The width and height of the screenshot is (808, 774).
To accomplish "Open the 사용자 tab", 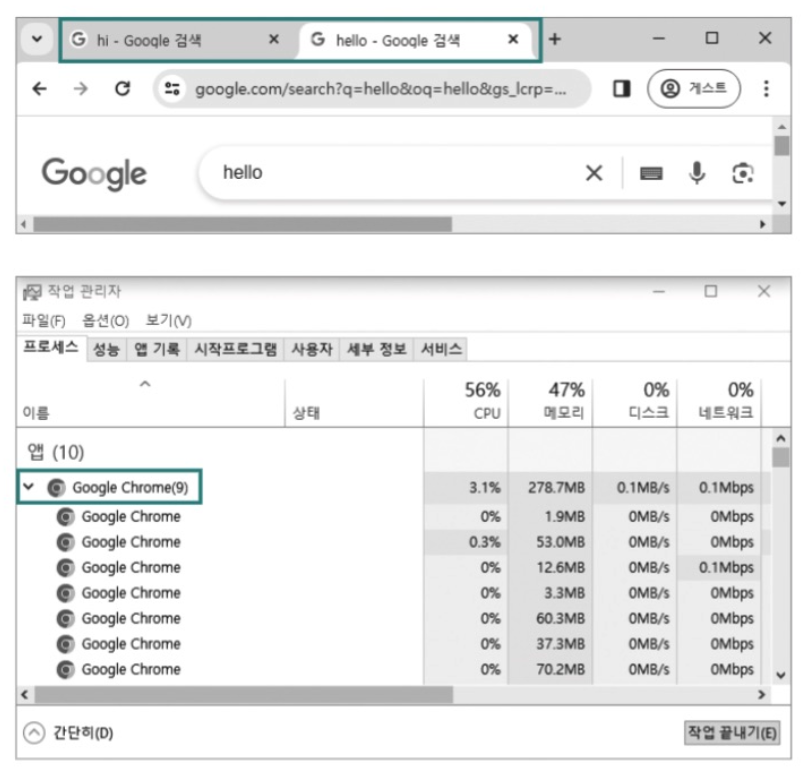I will tap(312, 349).
